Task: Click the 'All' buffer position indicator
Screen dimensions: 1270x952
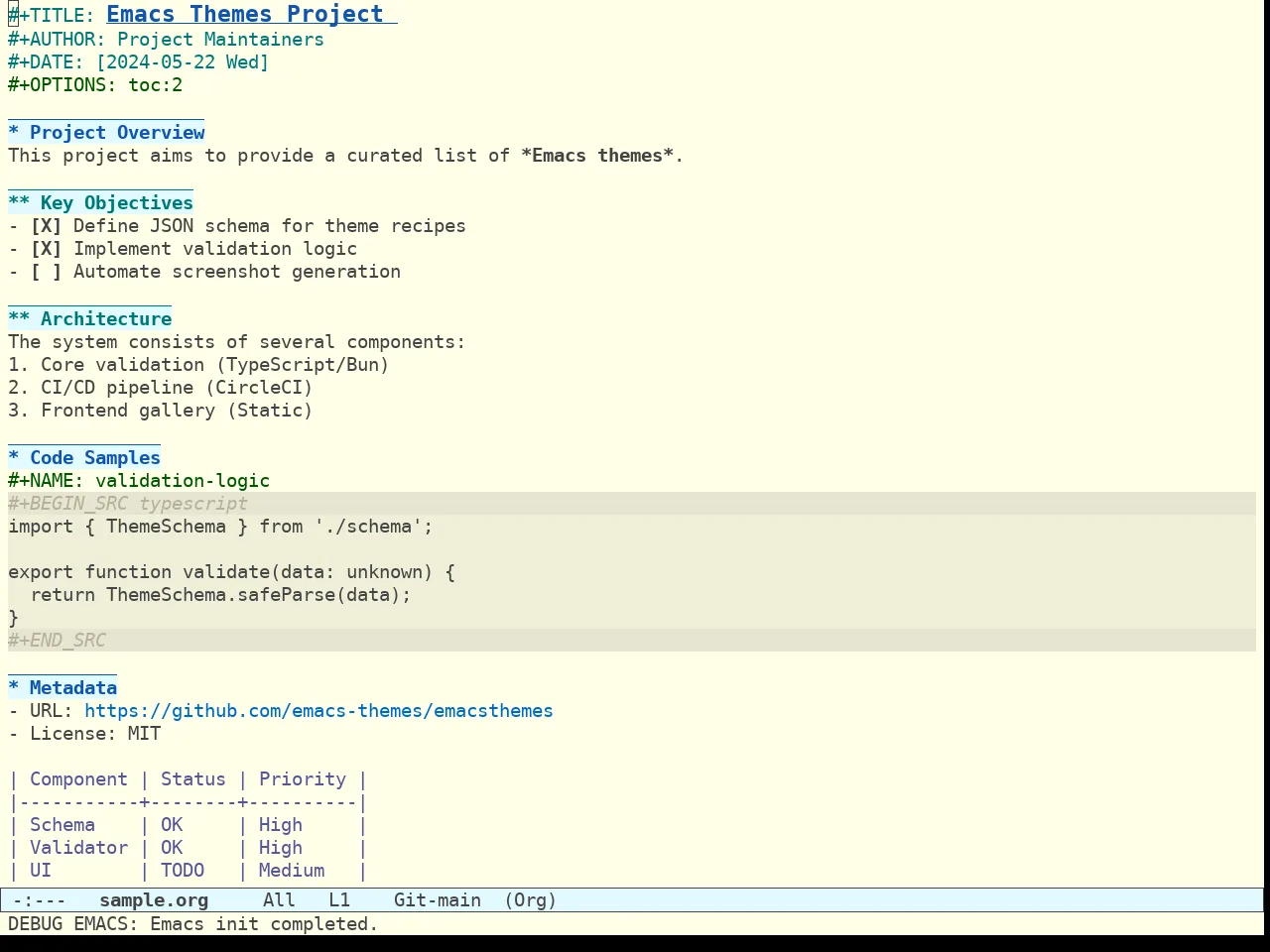Action: coord(279,900)
